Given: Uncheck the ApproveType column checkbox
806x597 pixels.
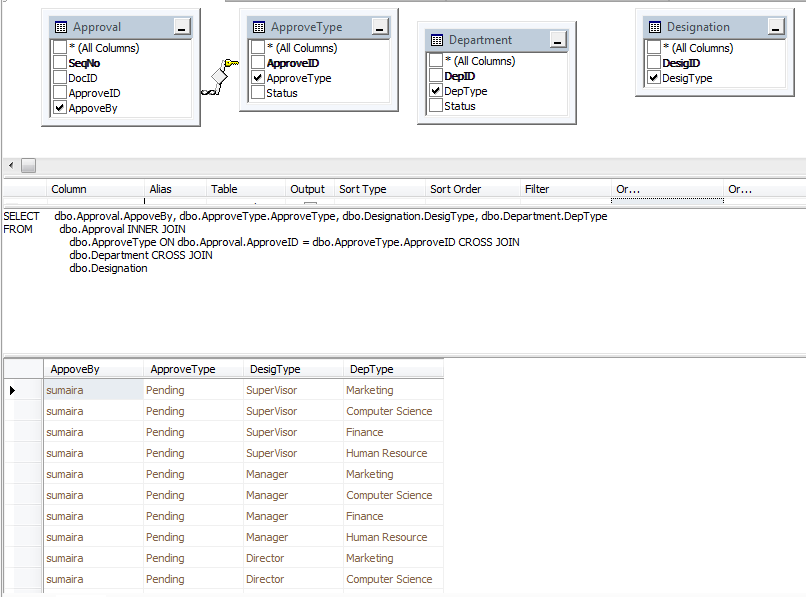Looking at the screenshot, I should pyautogui.click(x=258, y=78).
